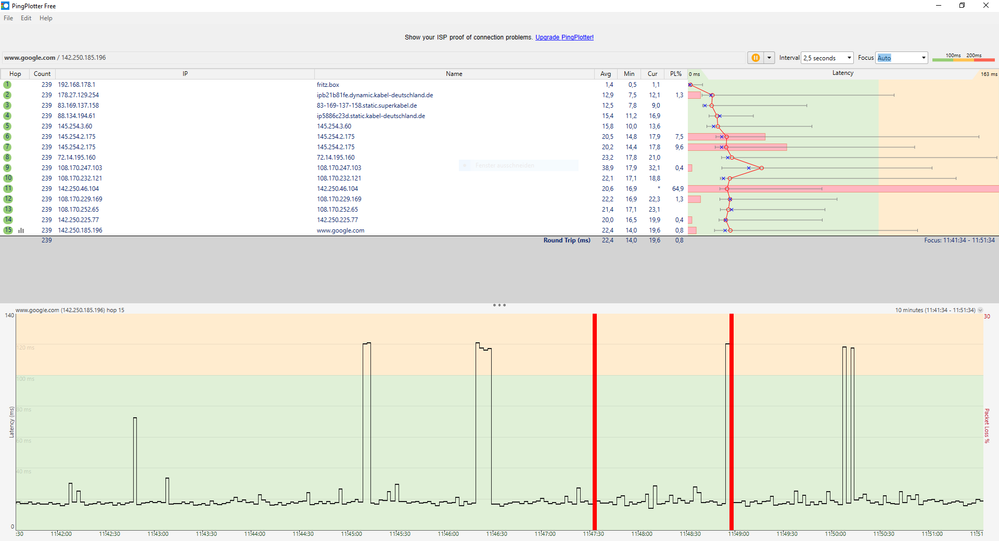Sort by the Count column header
999x541 pixels.
click(x=42, y=74)
